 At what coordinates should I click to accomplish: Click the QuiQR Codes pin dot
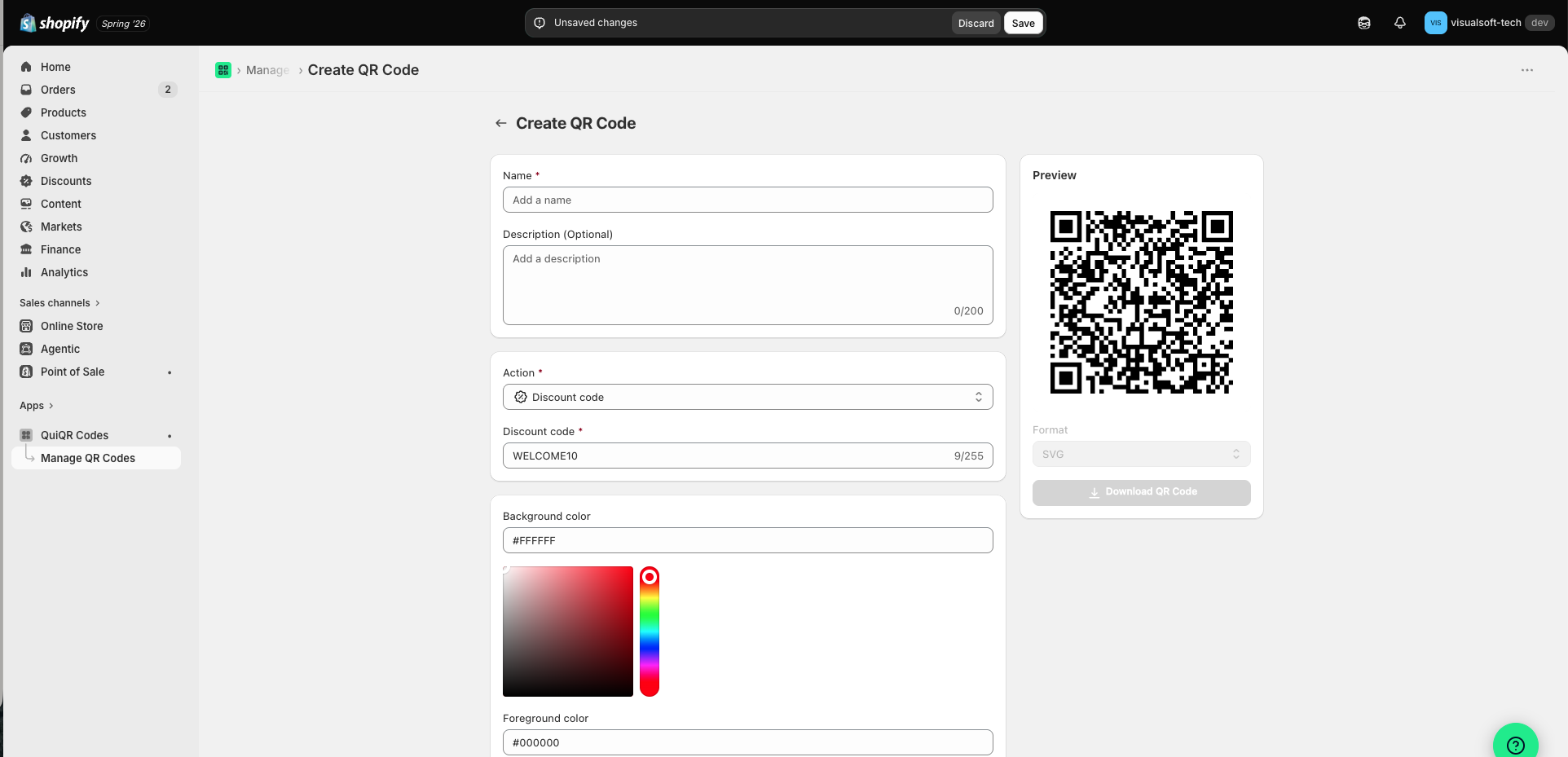point(170,436)
